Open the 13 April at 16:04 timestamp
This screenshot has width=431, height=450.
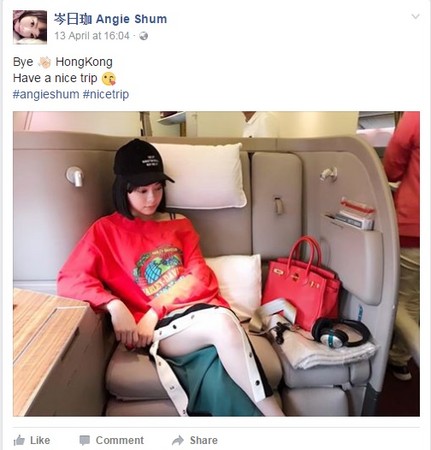pyautogui.click(x=92, y=36)
